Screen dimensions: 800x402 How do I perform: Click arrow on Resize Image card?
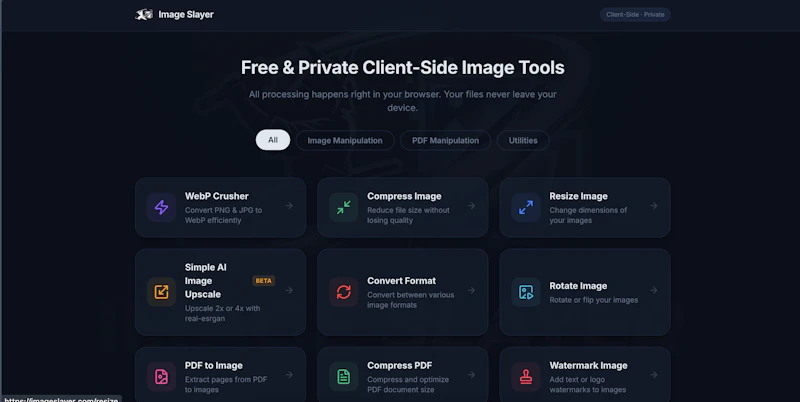pyautogui.click(x=654, y=206)
